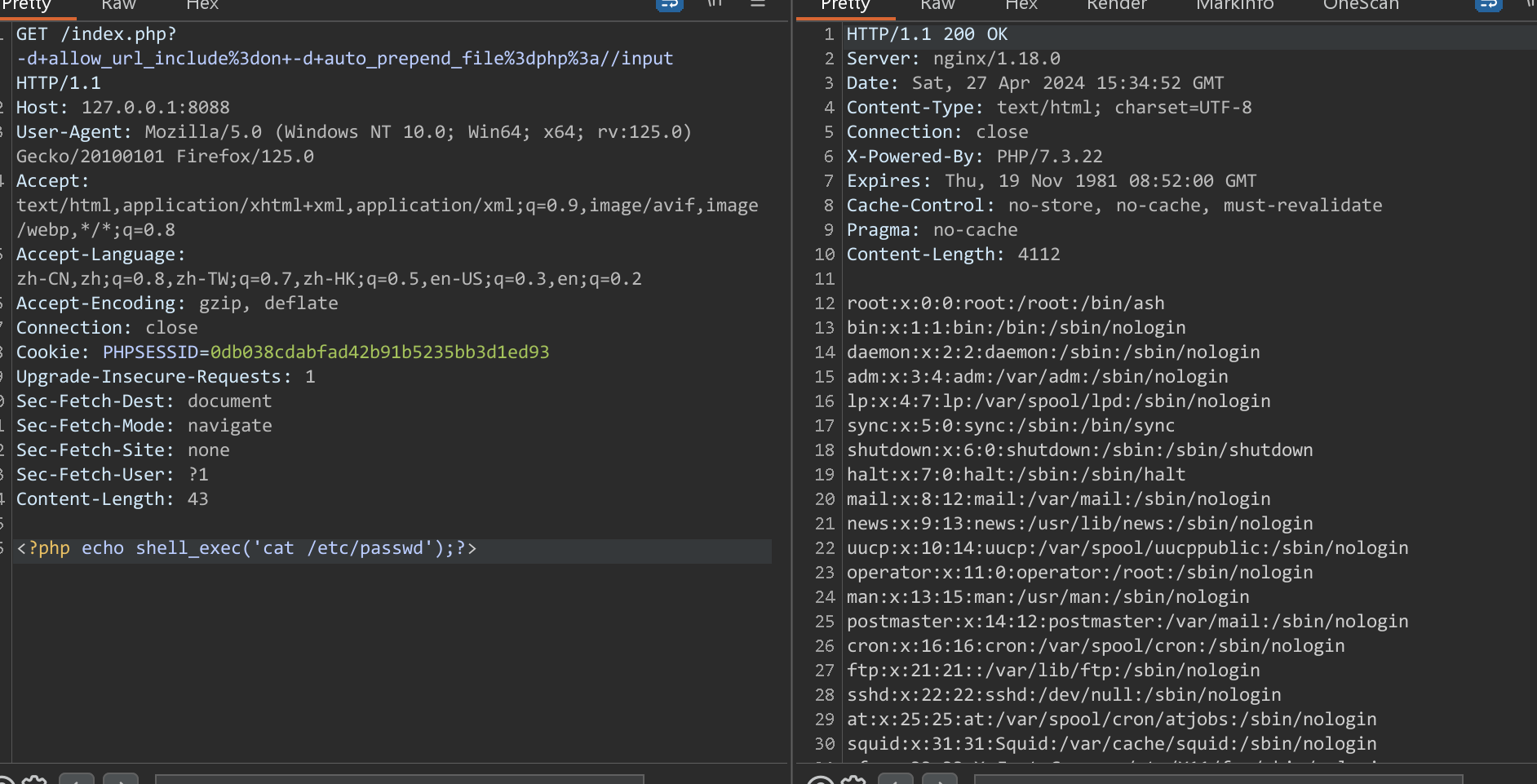Click the zh-CN,zh;q=0.8 language value line
1537x784 pixels.
coord(329,279)
